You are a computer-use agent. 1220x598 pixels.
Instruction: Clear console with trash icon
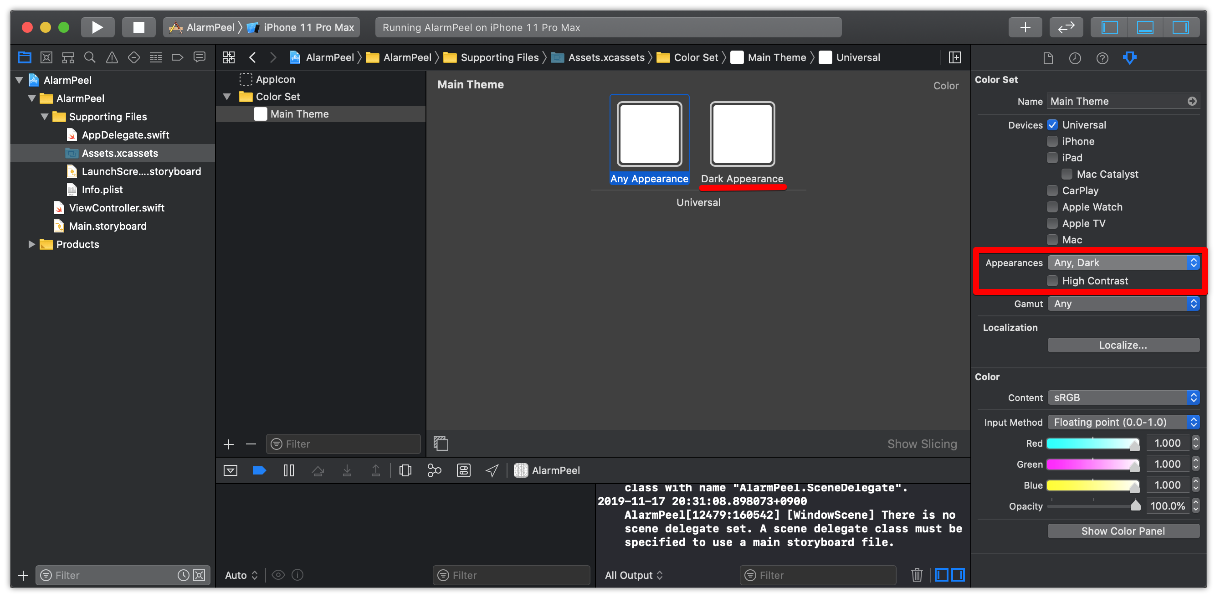pyautogui.click(x=917, y=575)
